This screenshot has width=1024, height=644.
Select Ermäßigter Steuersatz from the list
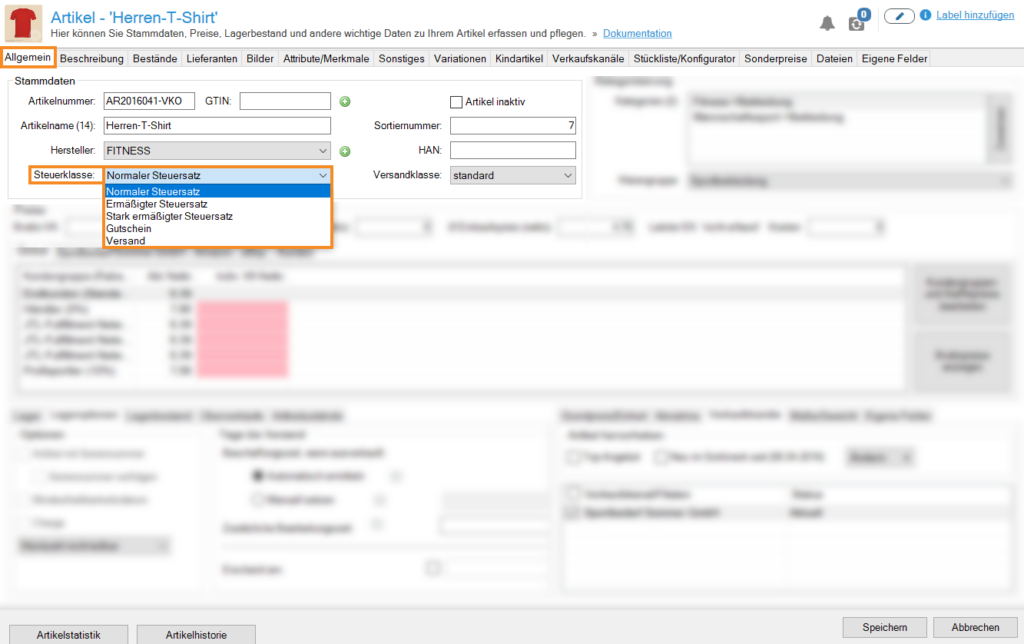[156, 204]
